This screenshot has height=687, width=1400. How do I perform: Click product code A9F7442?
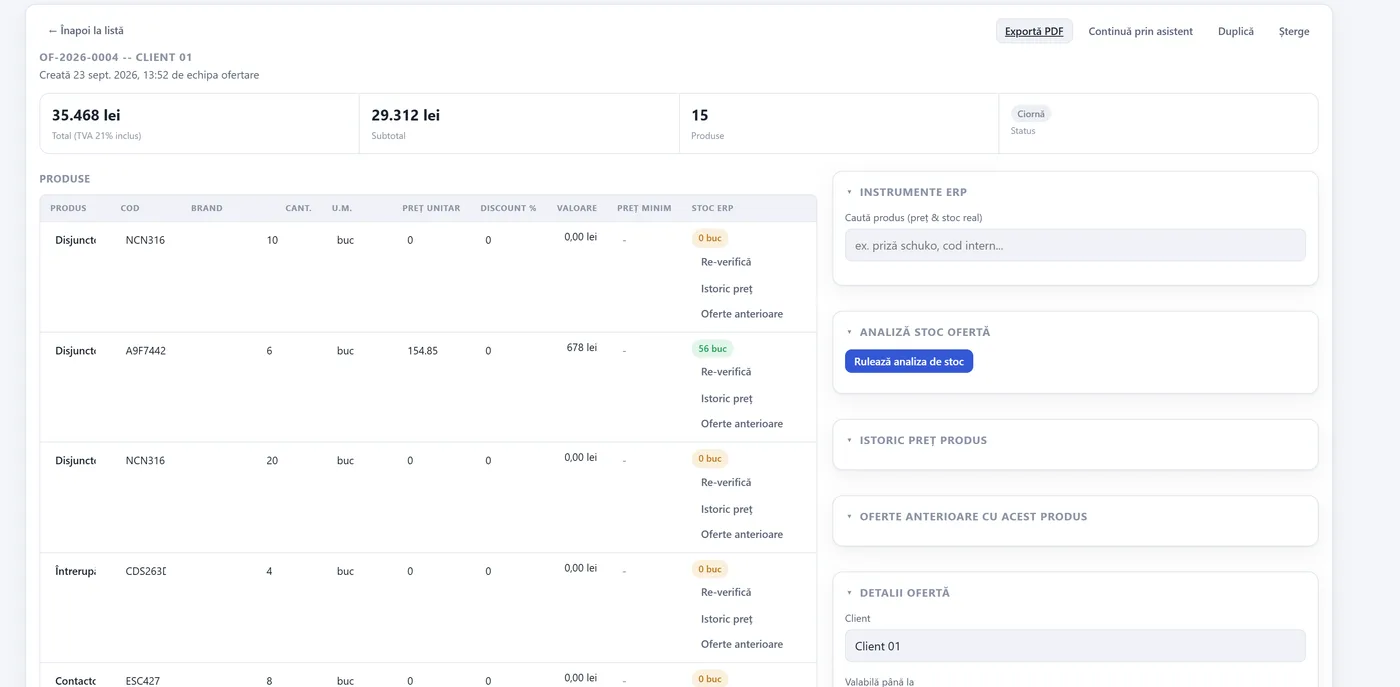pyautogui.click(x=146, y=351)
